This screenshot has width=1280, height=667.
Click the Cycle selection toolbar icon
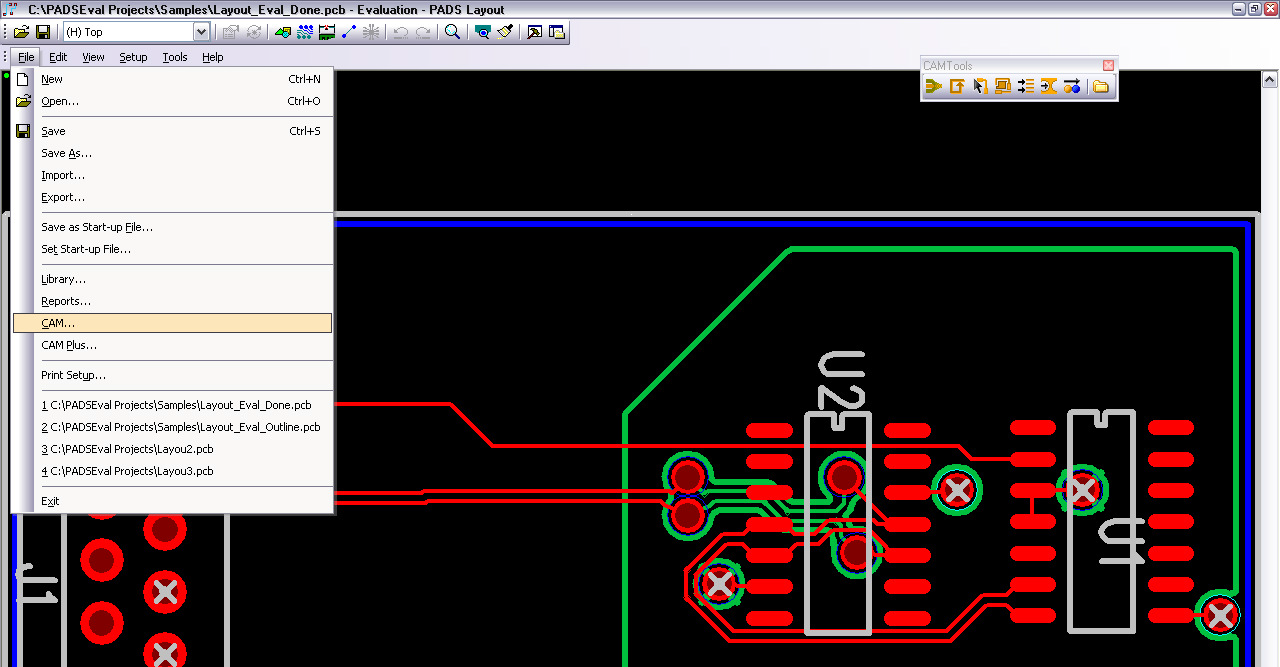click(254, 32)
